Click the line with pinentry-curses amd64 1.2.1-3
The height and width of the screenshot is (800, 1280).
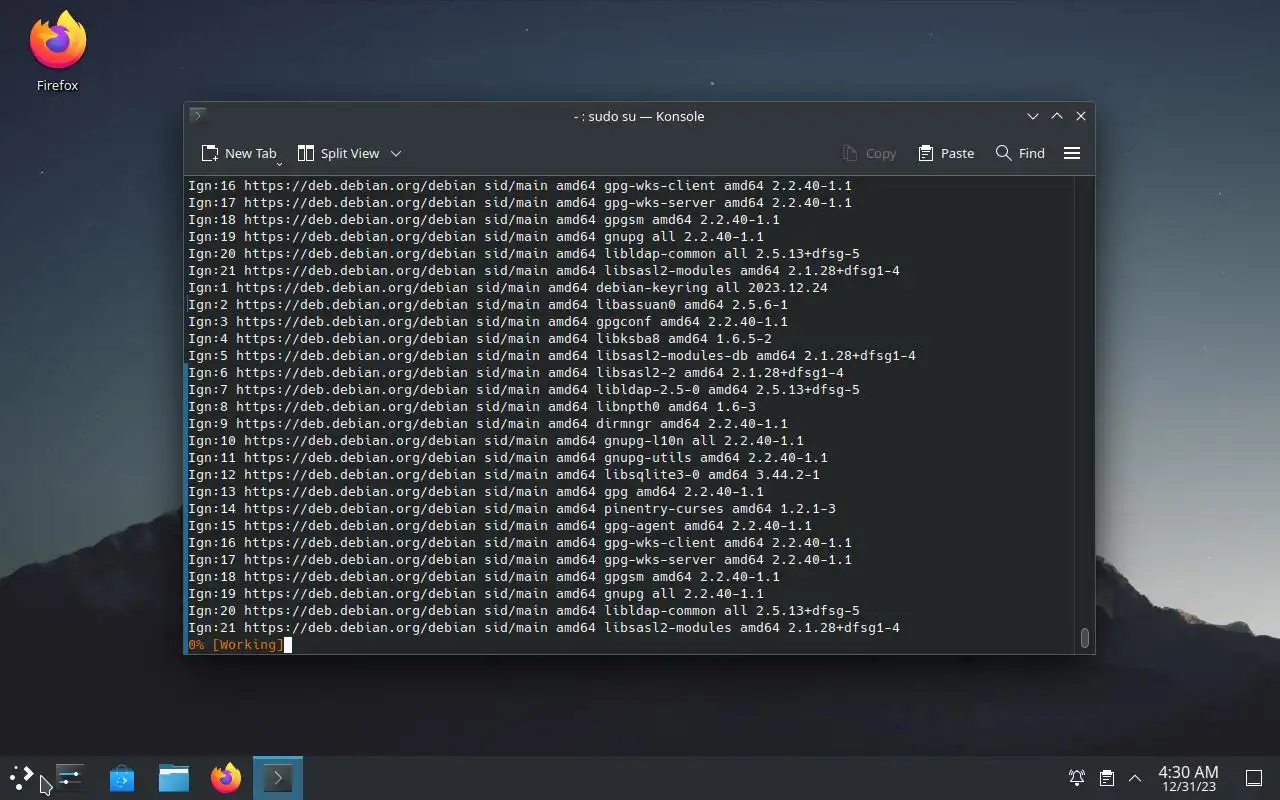tap(512, 509)
